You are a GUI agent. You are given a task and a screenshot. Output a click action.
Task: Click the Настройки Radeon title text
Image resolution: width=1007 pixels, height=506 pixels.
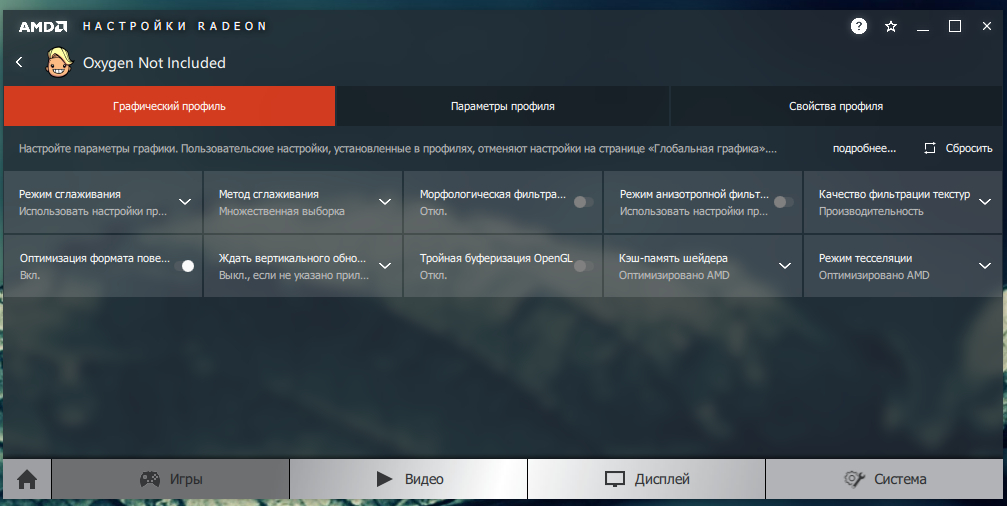175,26
